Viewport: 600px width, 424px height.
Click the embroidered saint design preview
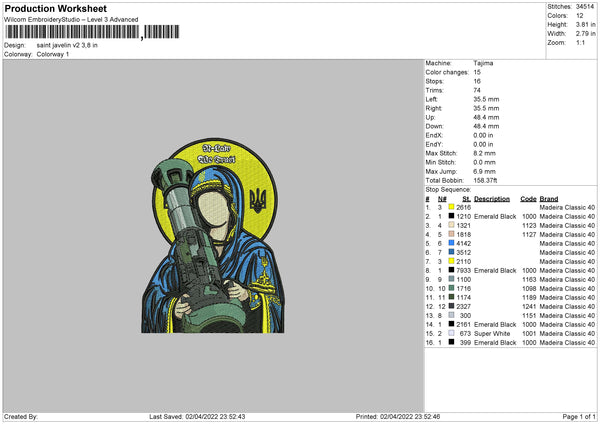coord(213,236)
